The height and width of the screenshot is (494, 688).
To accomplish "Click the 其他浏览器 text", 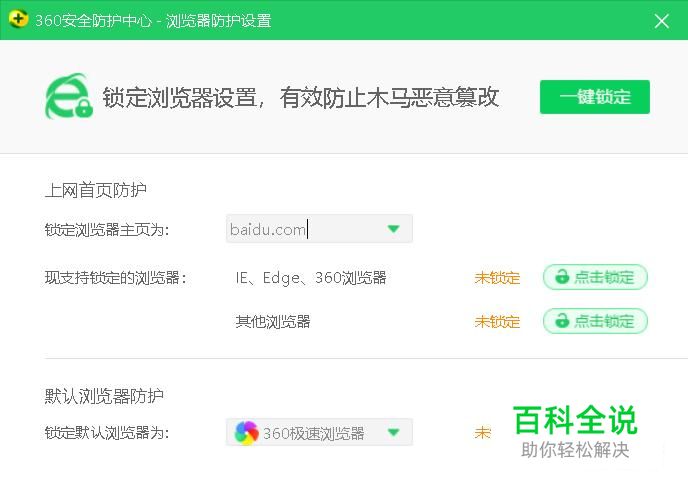I will (x=273, y=322).
